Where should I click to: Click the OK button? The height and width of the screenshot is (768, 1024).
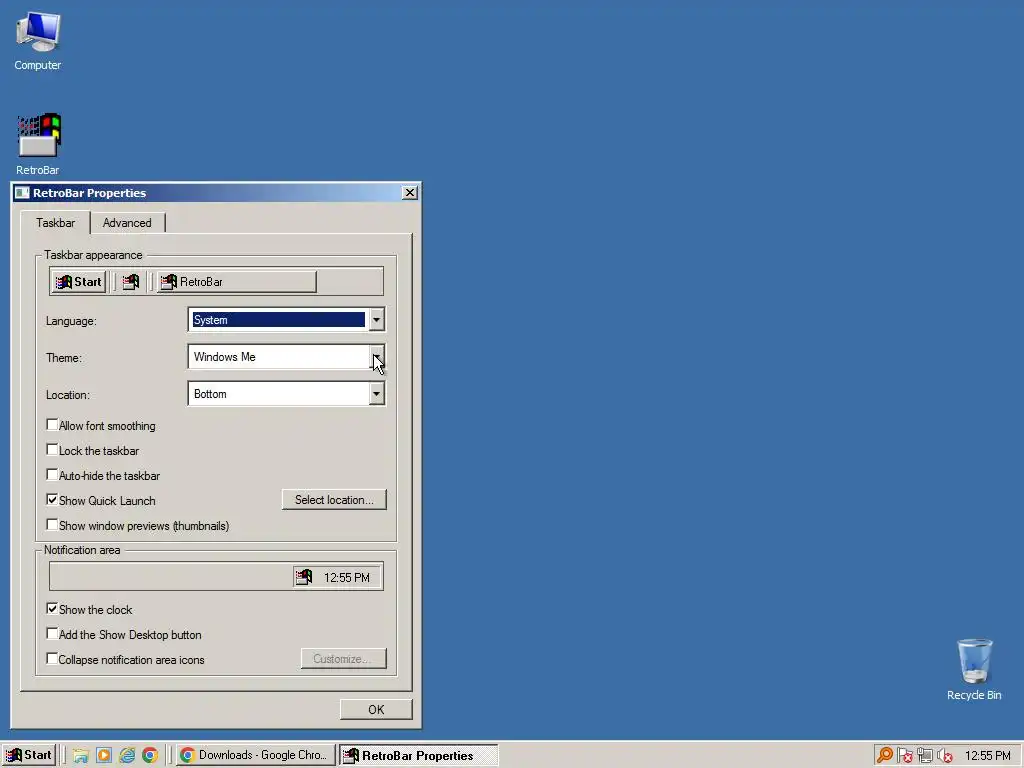coord(376,709)
